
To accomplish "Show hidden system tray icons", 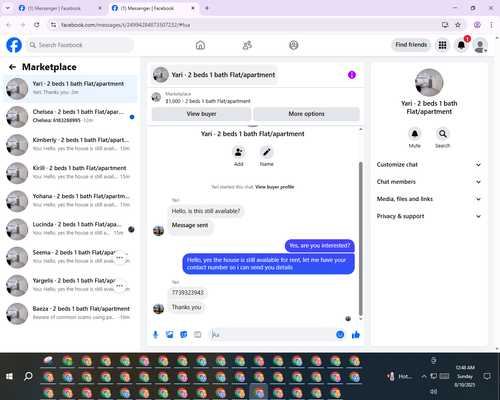I will 424,376.
